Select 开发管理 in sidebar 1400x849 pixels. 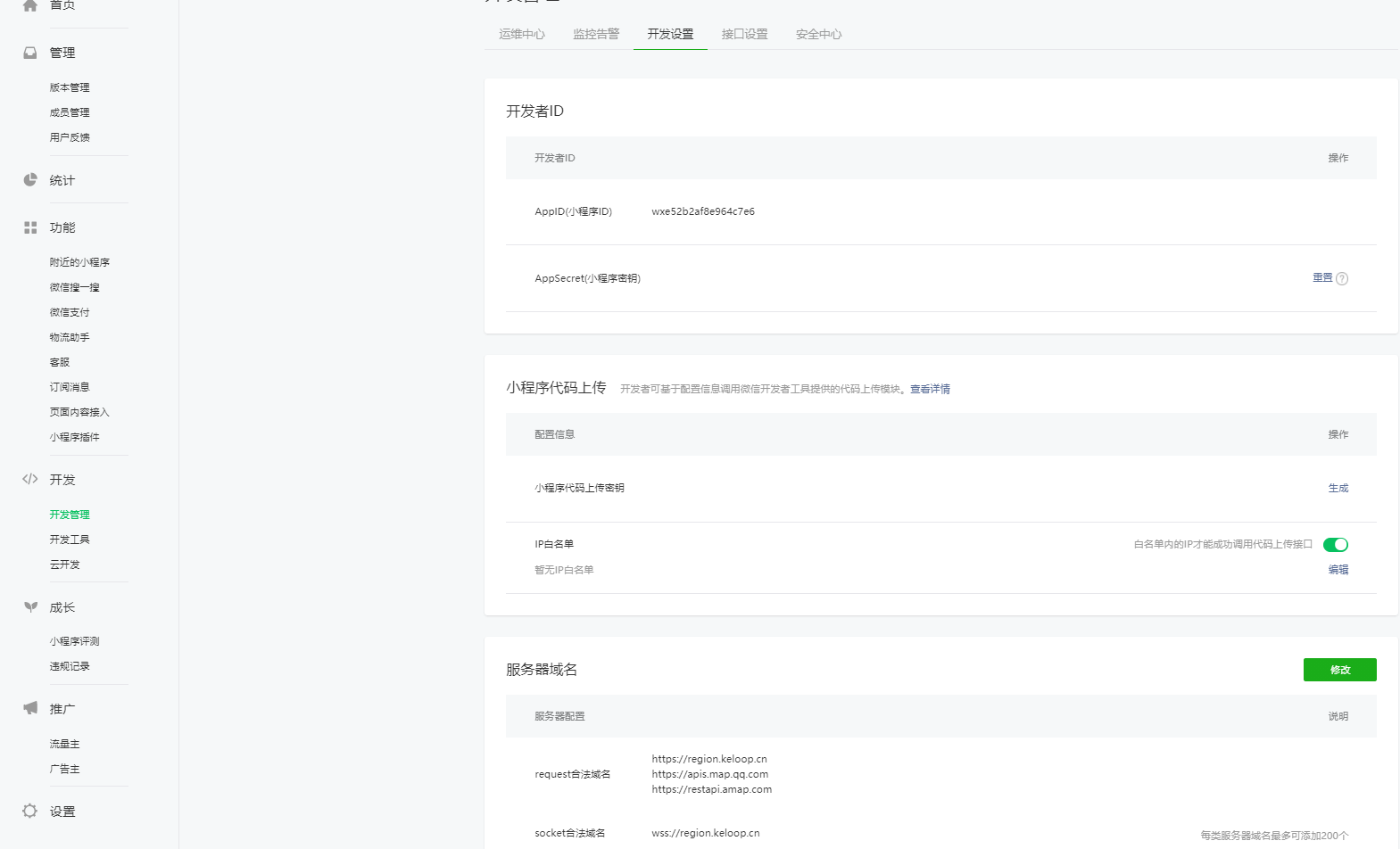pos(70,515)
